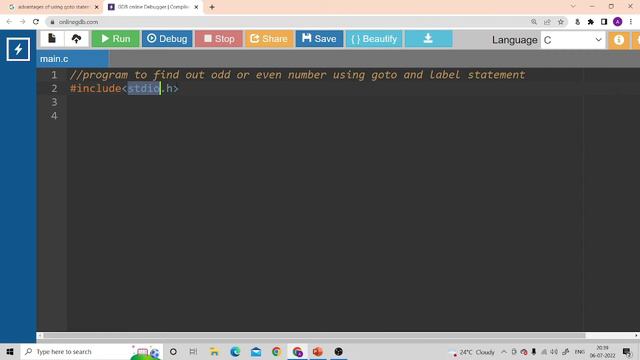The width and height of the screenshot is (640, 360).
Task: Click the share page icon in address bar
Action: [x=547, y=22]
